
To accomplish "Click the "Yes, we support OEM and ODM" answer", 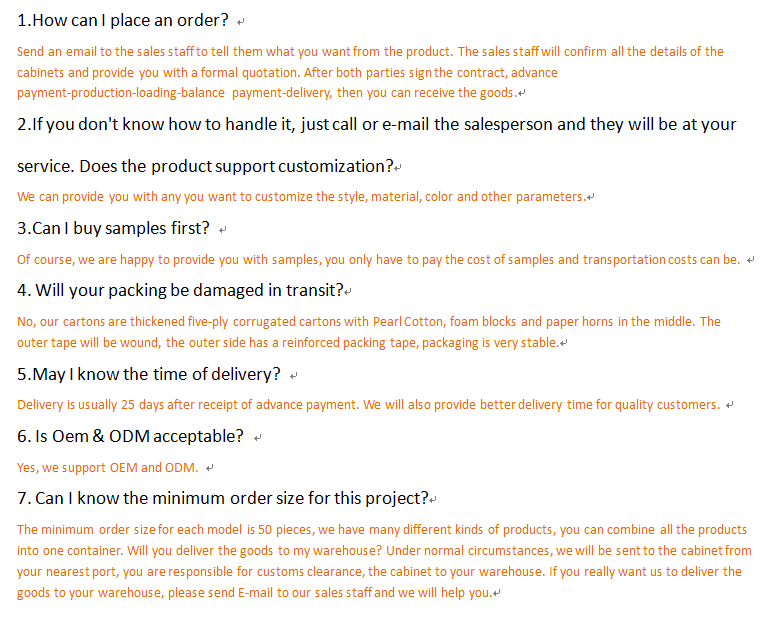I will 107,467.
